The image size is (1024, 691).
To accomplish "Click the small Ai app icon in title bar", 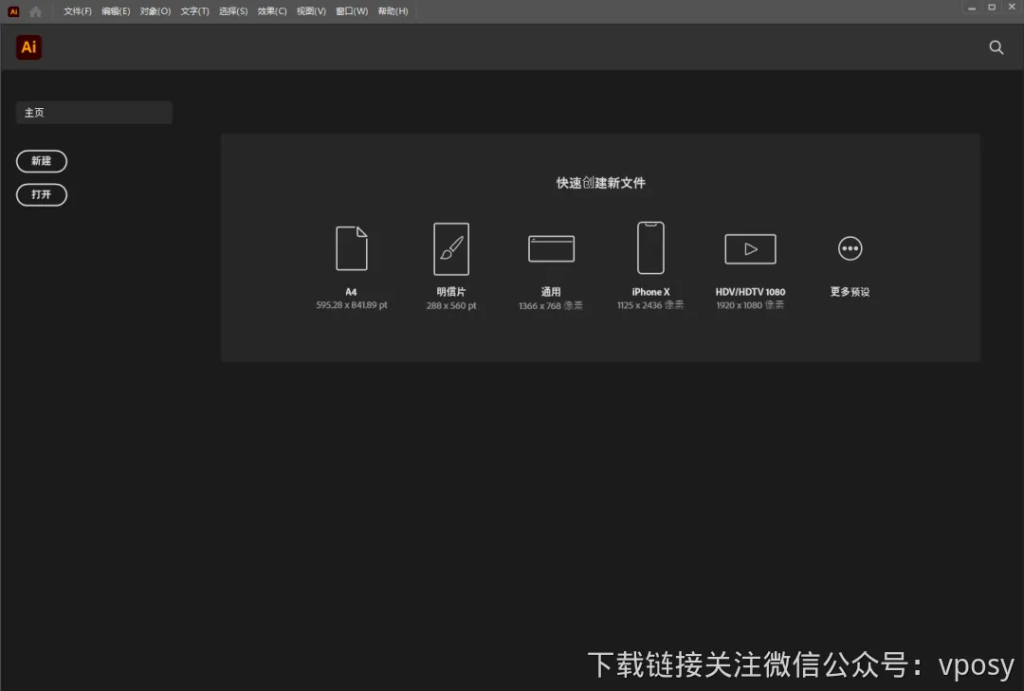I will pyautogui.click(x=13, y=11).
